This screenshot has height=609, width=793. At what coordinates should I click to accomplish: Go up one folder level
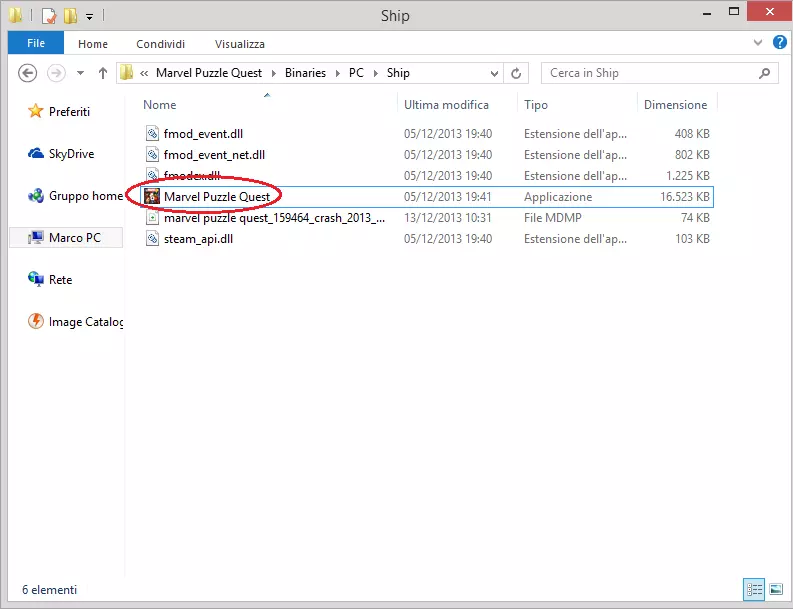(x=103, y=73)
